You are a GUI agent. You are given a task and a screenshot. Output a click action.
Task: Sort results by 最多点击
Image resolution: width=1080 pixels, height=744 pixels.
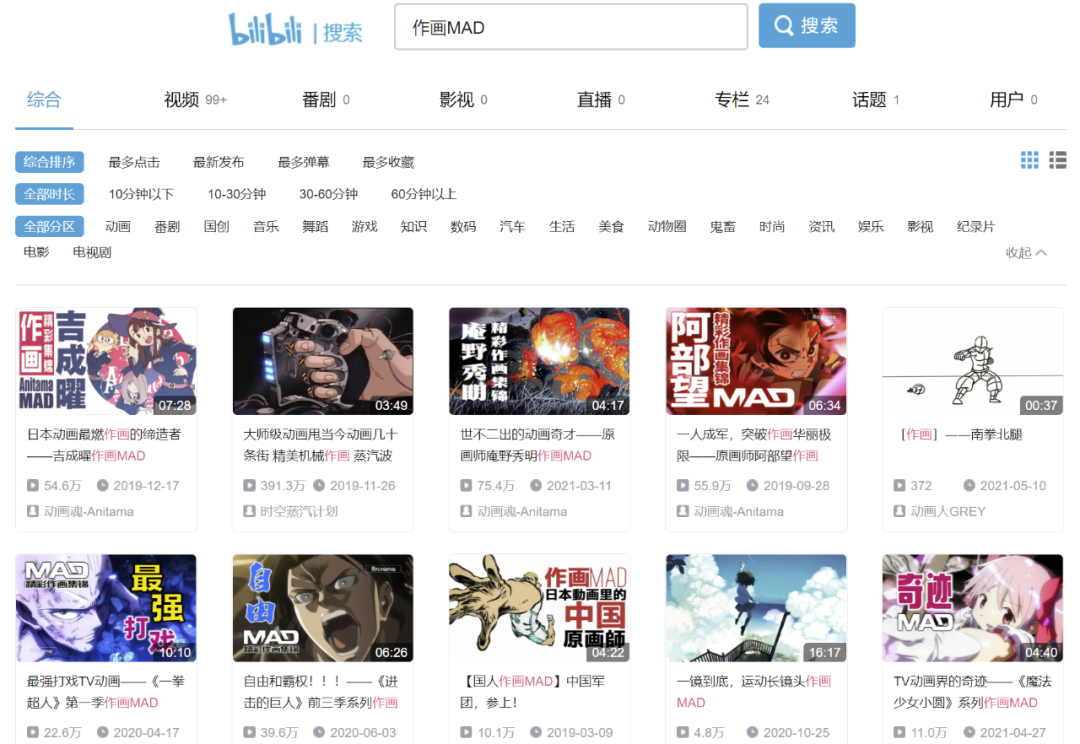coord(134,162)
